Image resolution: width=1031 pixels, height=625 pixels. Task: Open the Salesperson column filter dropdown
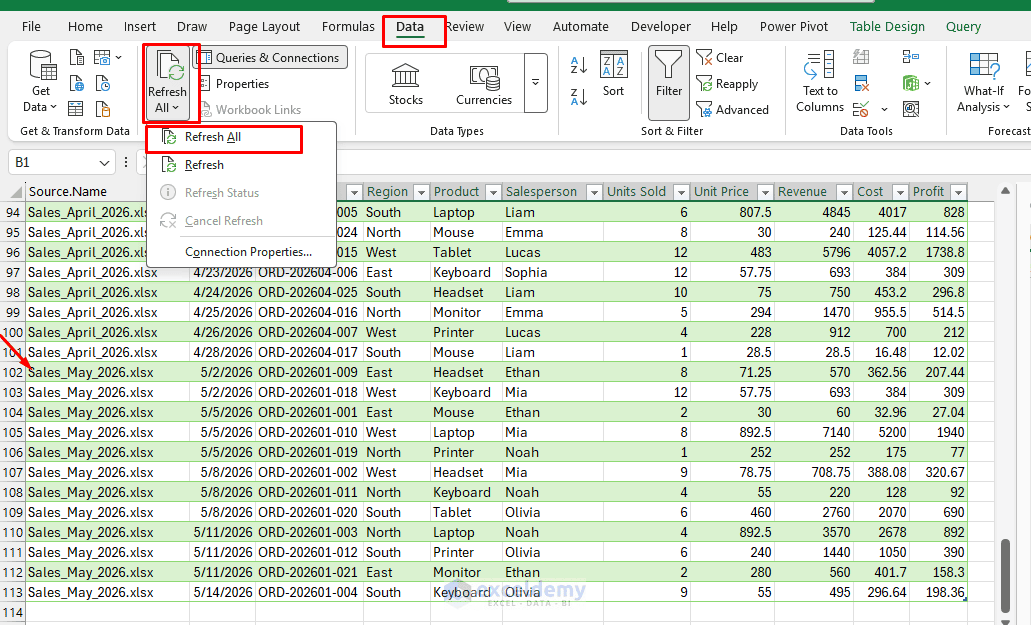pyautogui.click(x=594, y=192)
